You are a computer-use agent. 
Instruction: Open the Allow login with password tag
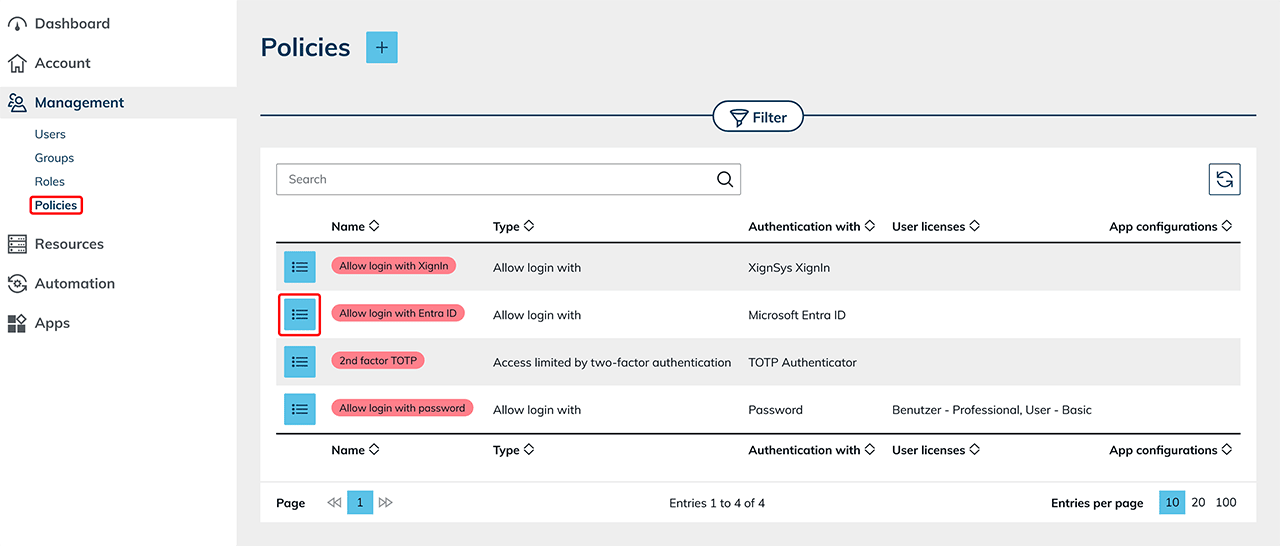402,408
